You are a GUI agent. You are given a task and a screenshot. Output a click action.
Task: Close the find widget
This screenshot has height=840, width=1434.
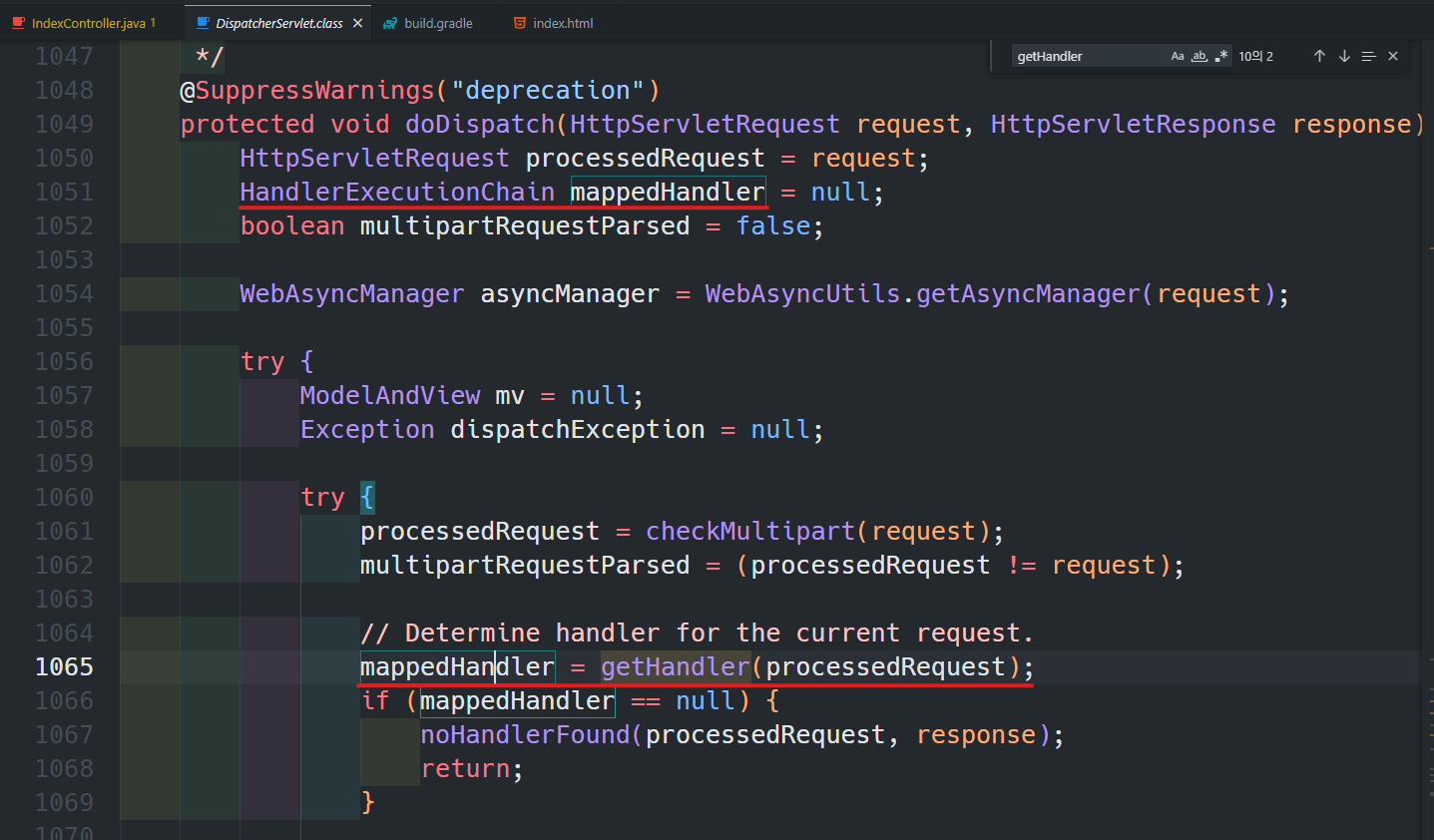1393,56
